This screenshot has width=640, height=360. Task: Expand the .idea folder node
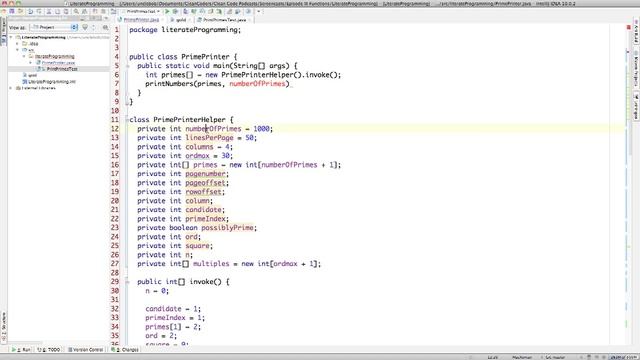17,43
